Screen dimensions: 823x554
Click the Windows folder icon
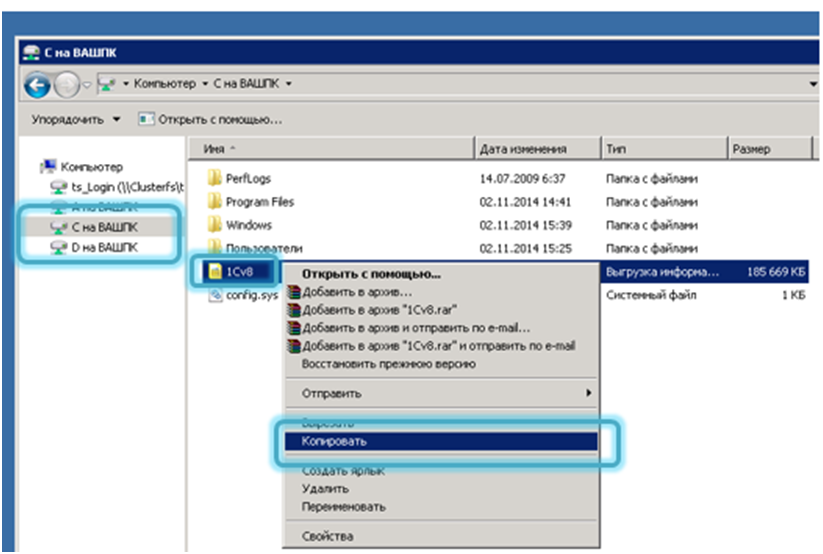[214, 225]
